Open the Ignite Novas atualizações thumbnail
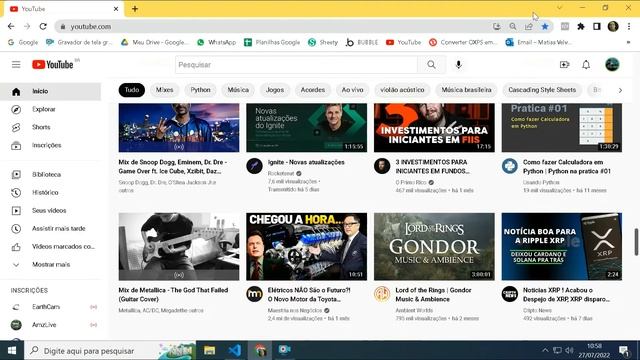The height and width of the screenshot is (360, 640). coord(307,127)
